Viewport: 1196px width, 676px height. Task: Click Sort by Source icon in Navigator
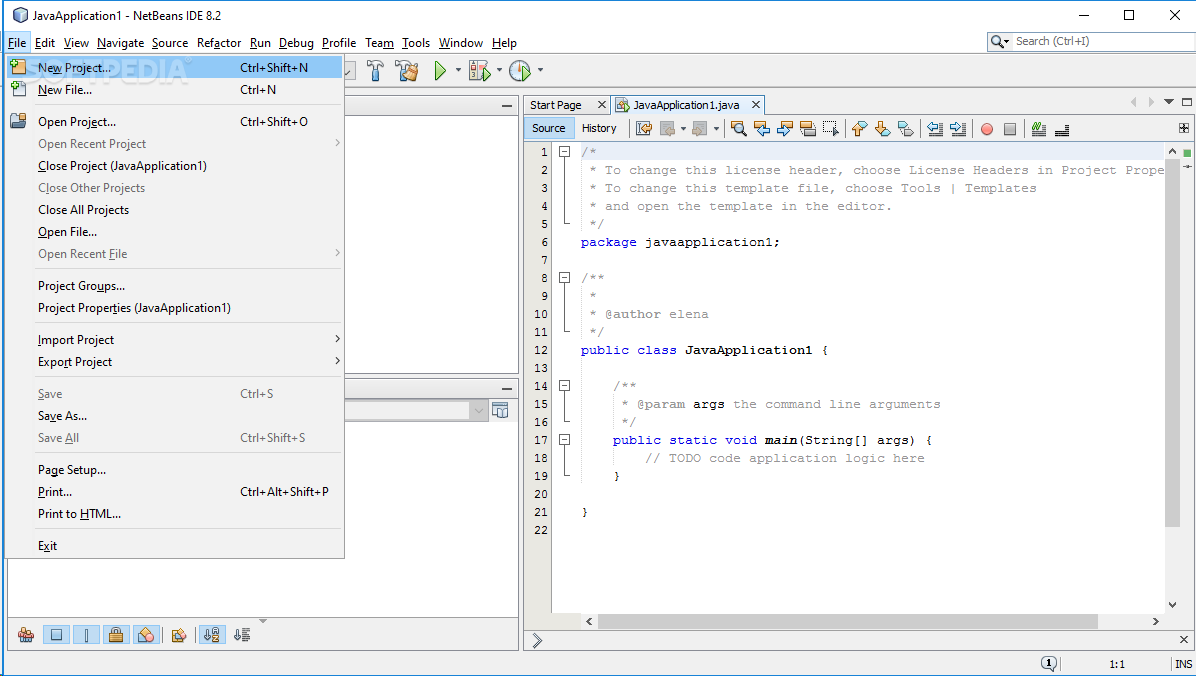pos(243,635)
